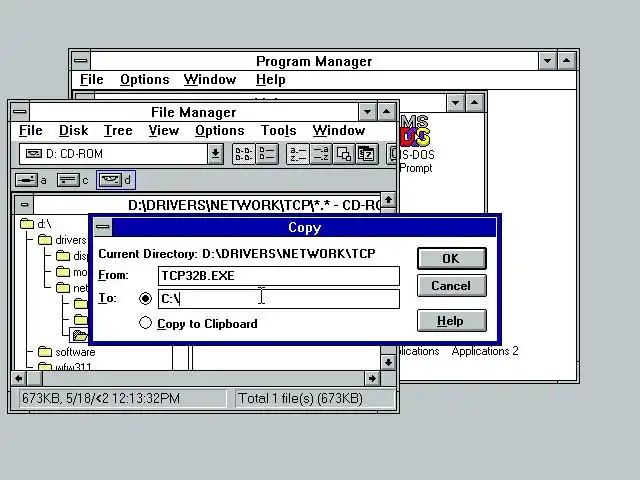
Task: Click the up arrow of directory window scrollbar
Action: click(x=388, y=200)
